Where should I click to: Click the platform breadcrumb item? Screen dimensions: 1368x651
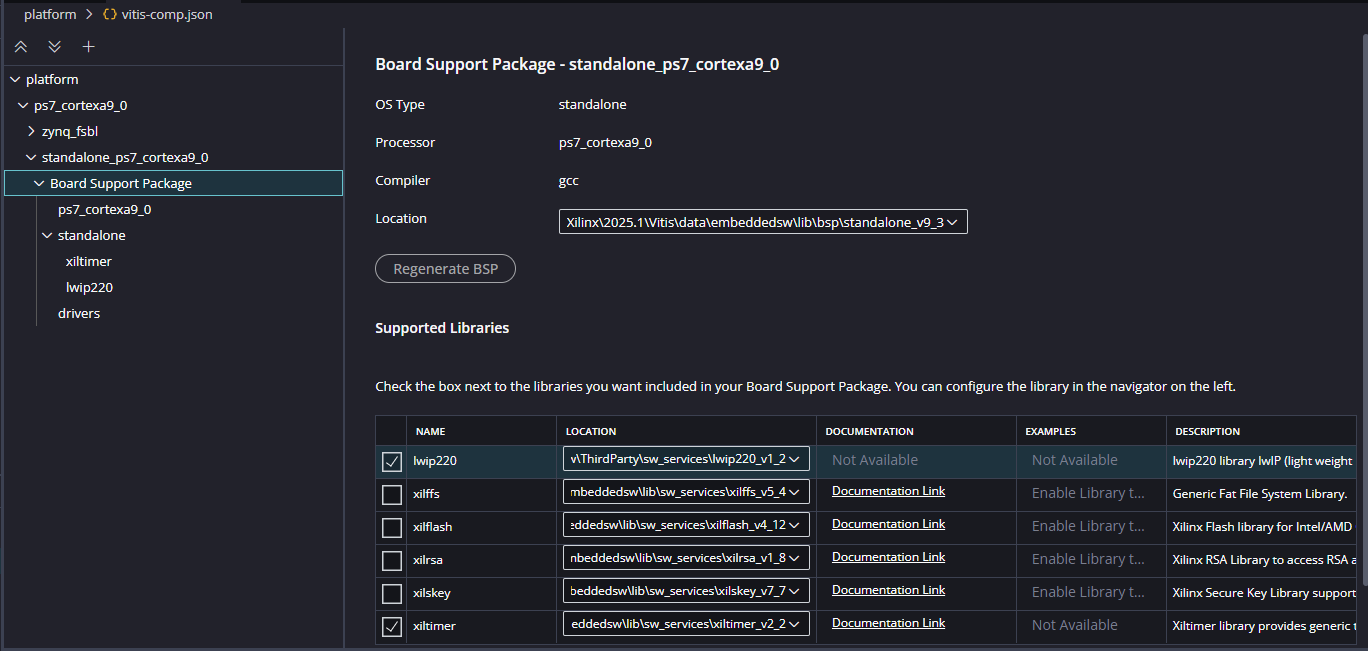pyautogui.click(x=50, y=15)
